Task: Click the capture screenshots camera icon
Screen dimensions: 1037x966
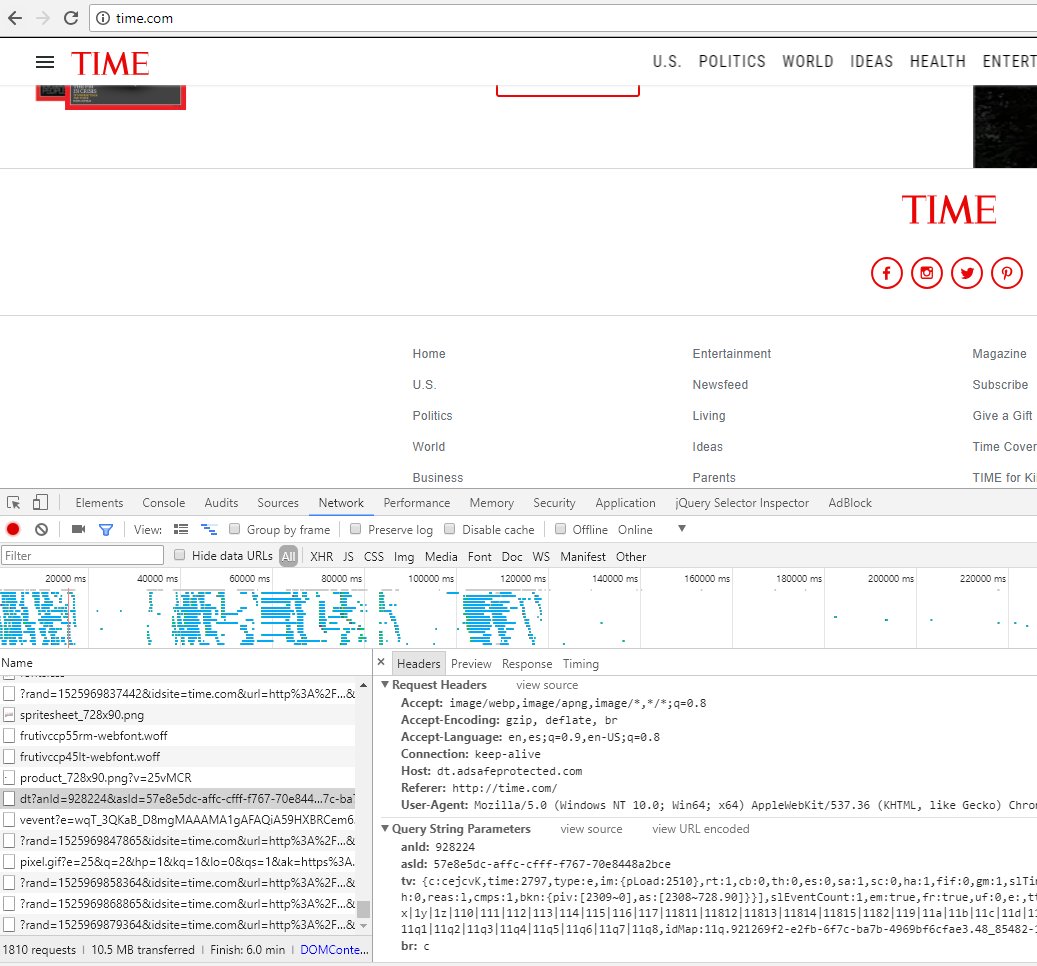Action: [78, 529]
